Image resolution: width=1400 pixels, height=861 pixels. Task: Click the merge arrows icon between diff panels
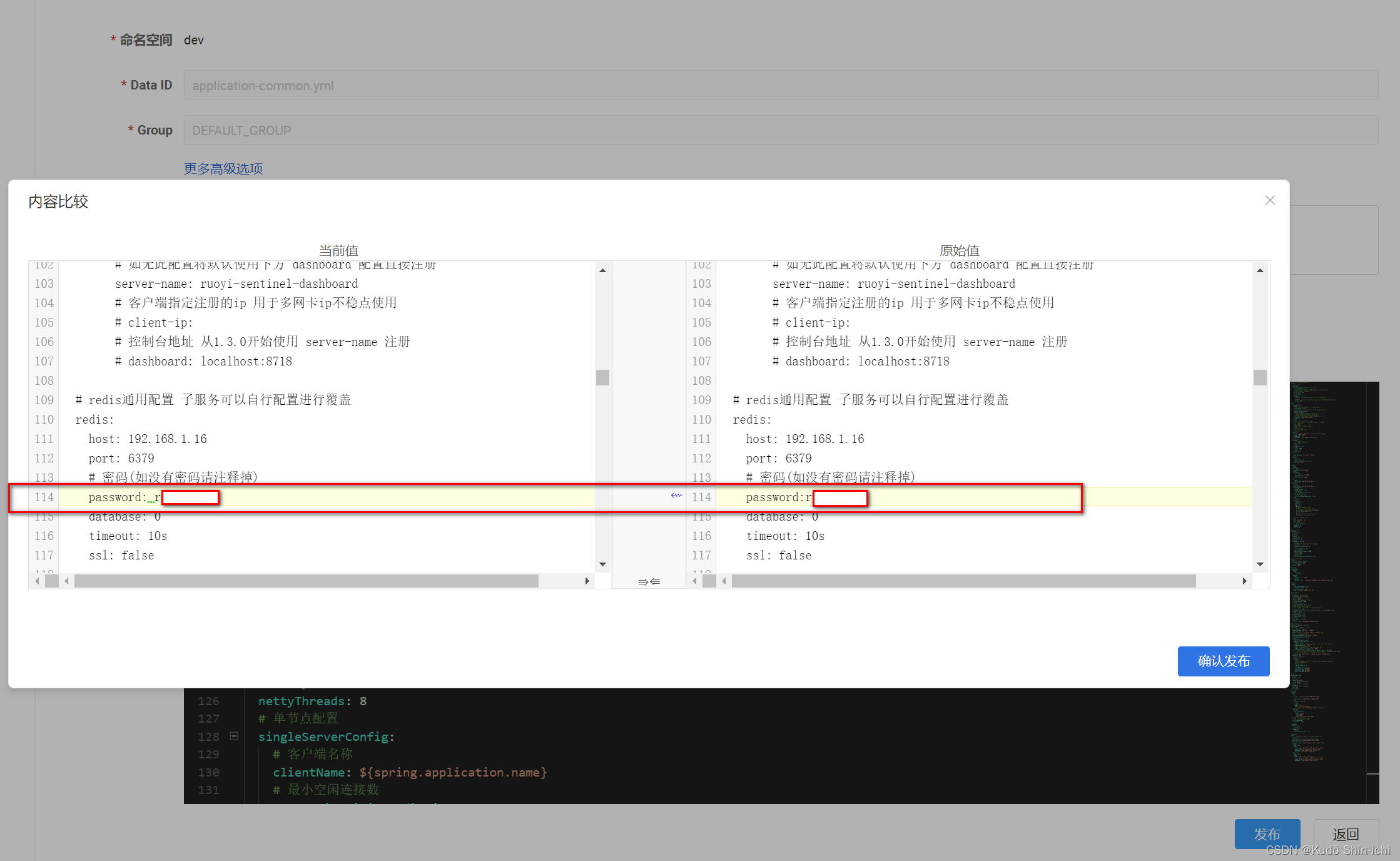click(649, 581)
